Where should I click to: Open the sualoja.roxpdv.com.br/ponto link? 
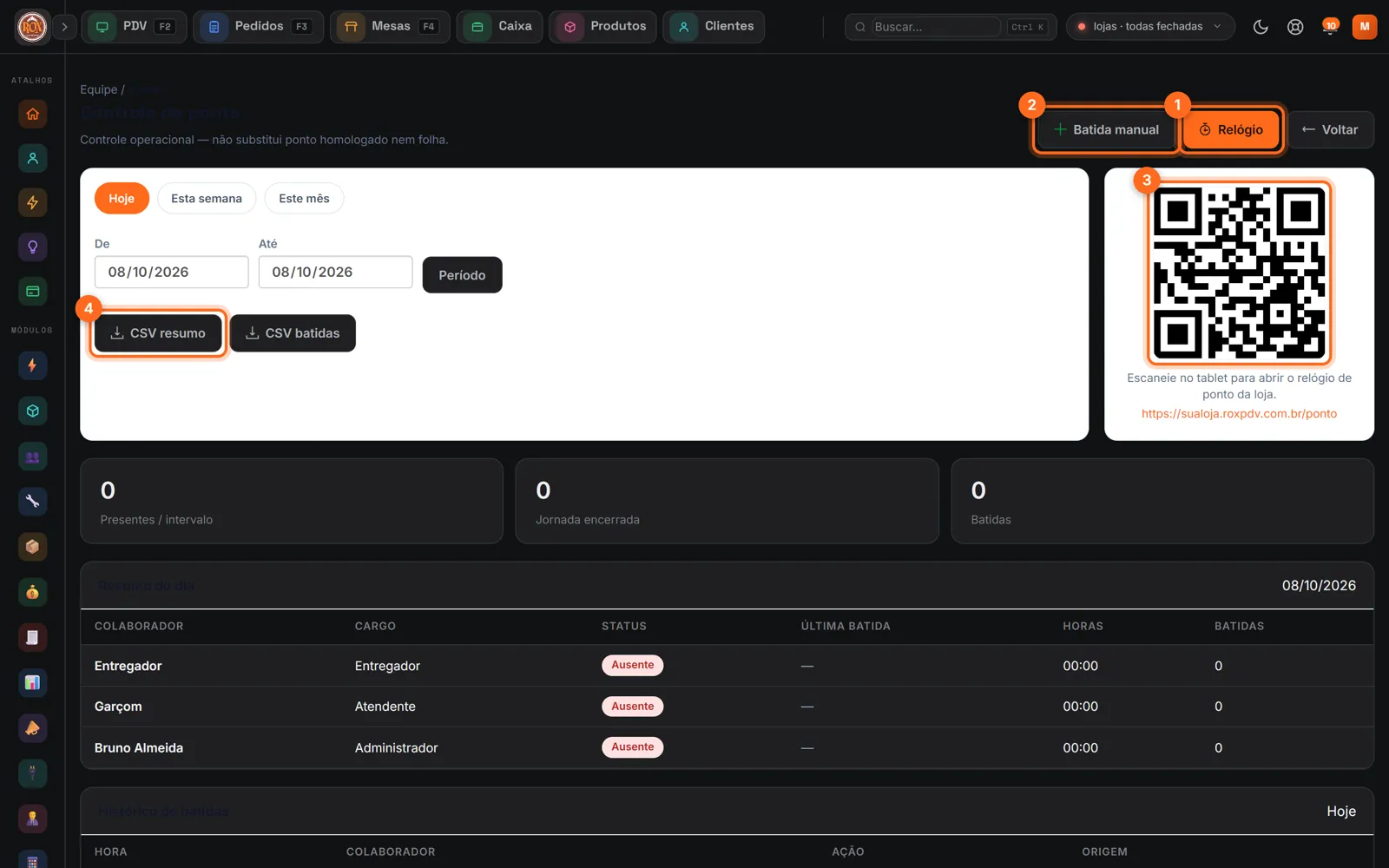tap(1239, 414)
